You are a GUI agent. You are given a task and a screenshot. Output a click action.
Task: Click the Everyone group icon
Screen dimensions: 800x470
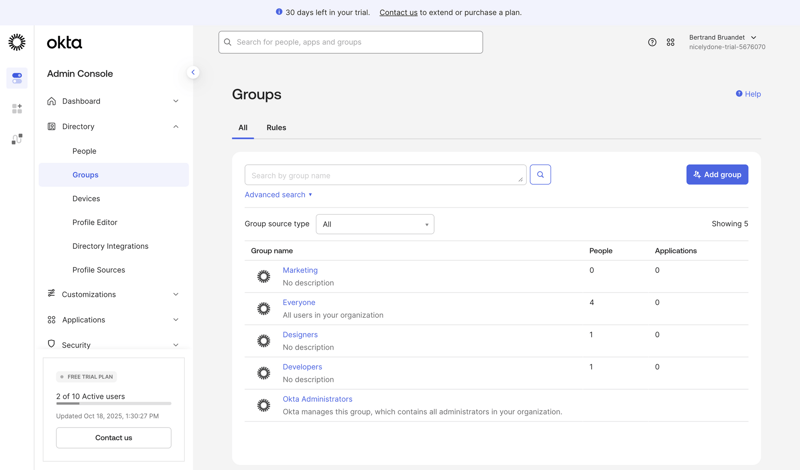click(264, 309)
